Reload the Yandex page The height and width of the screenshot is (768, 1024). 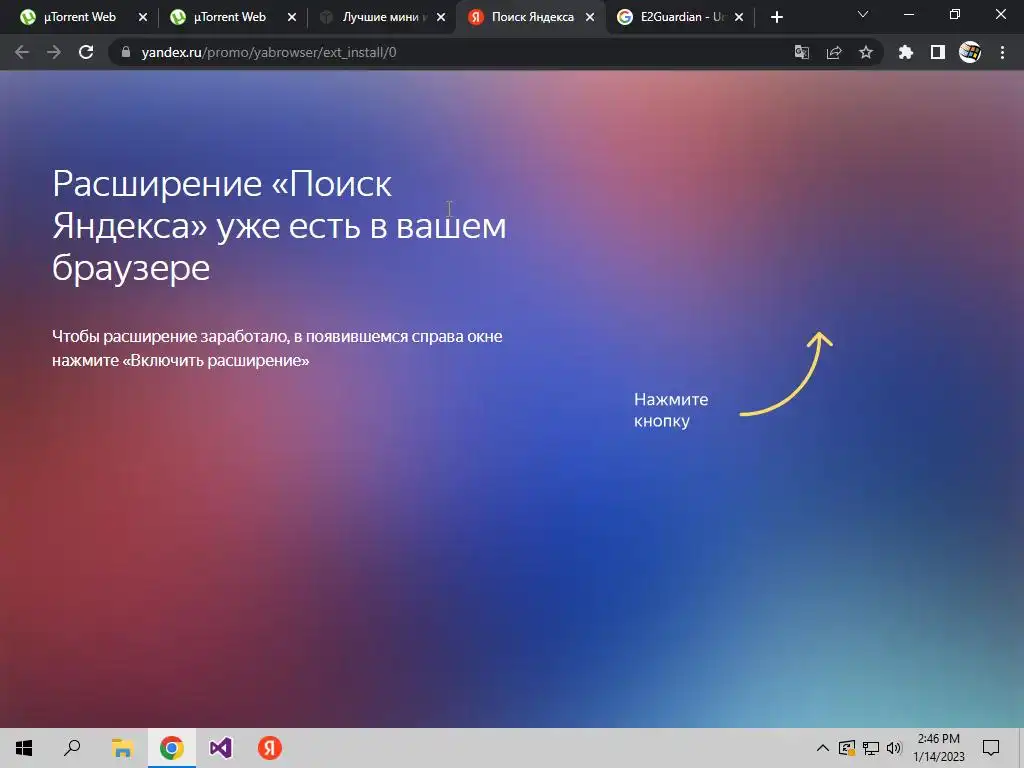(x=86, y=52)
